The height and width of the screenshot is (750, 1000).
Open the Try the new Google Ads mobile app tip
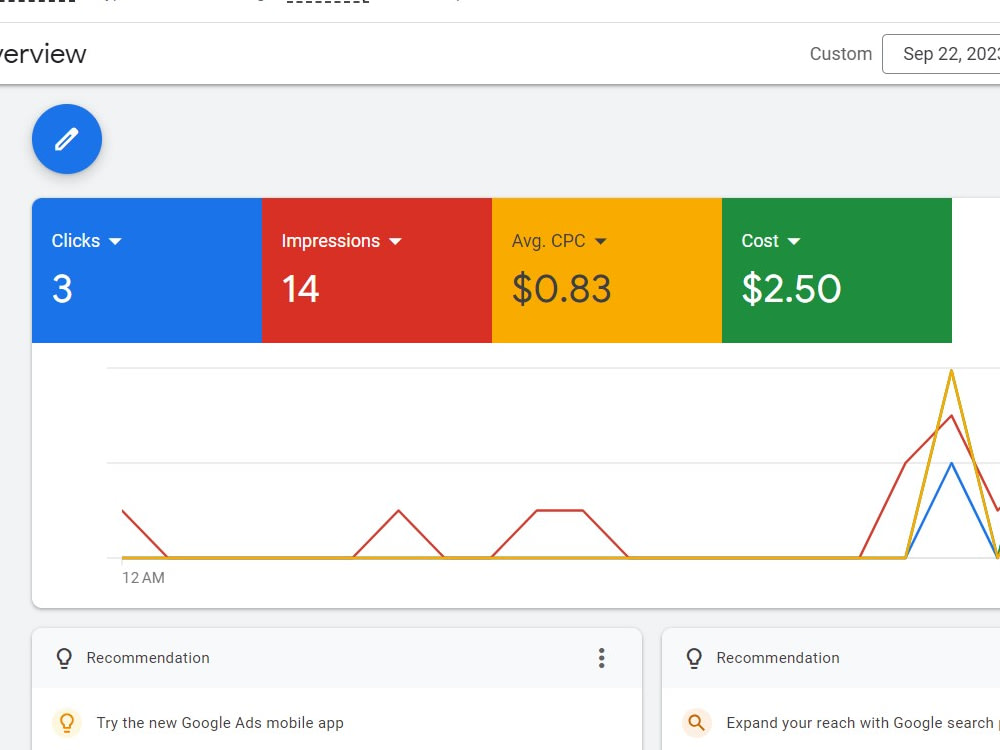pos(220,722)
